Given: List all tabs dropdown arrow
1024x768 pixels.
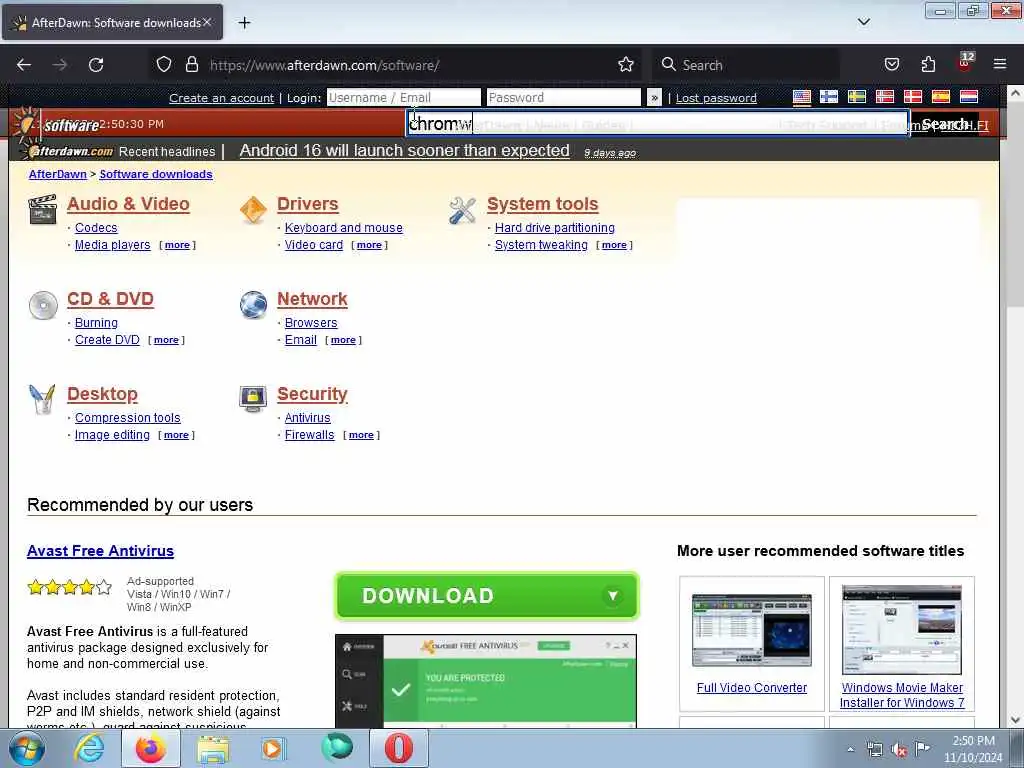Looking at the screenshot, I should pos(863,22).
